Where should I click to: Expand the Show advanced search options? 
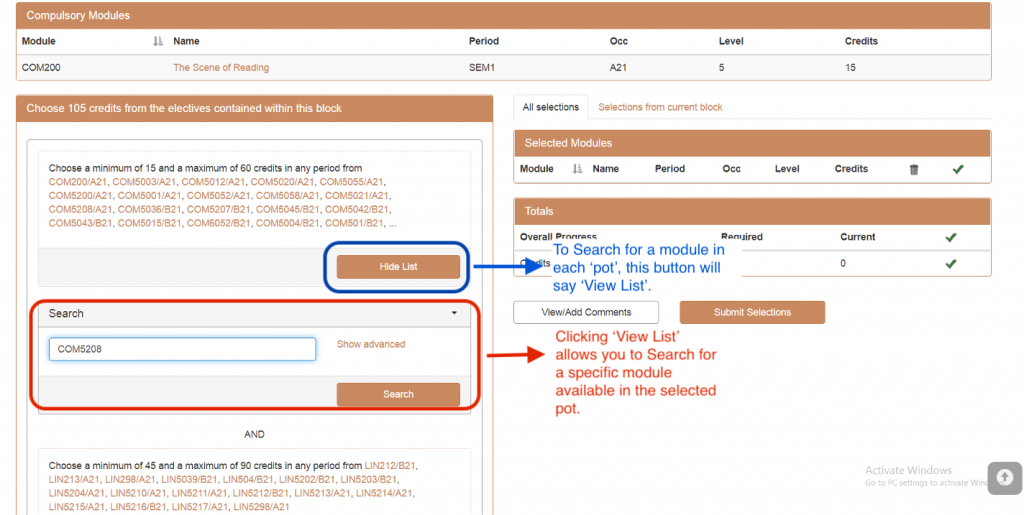(371, 344)
